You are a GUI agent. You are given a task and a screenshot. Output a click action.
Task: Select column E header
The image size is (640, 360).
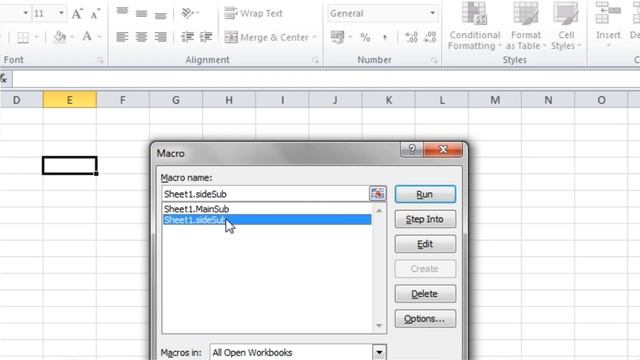click(70, 100)
